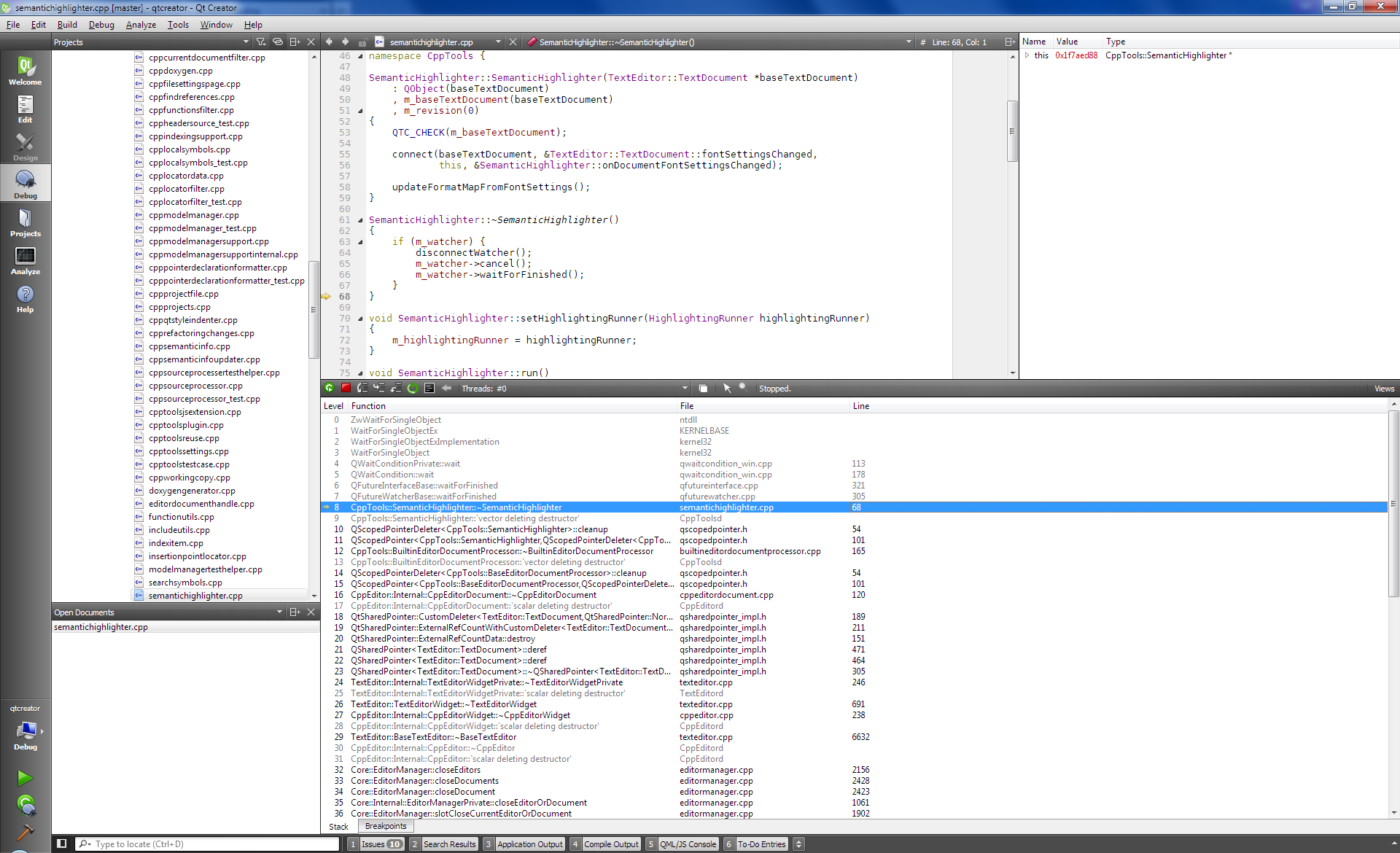Toggle synchronize with editor link icon

pos(278,42)
